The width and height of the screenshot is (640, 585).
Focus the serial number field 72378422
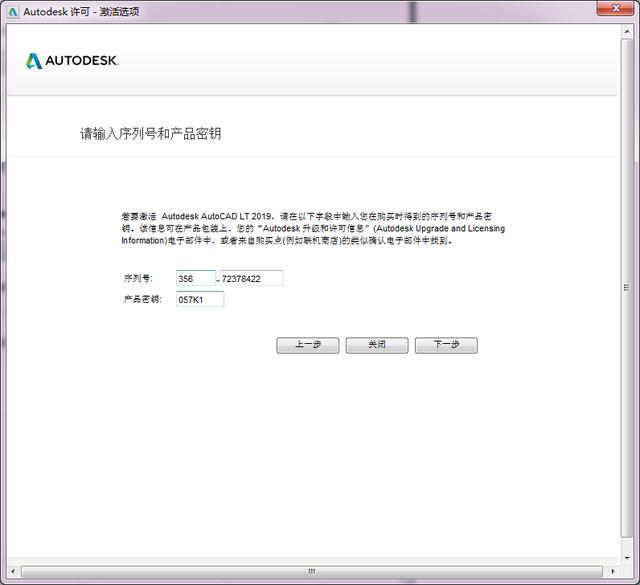click(x=251, y=278)
